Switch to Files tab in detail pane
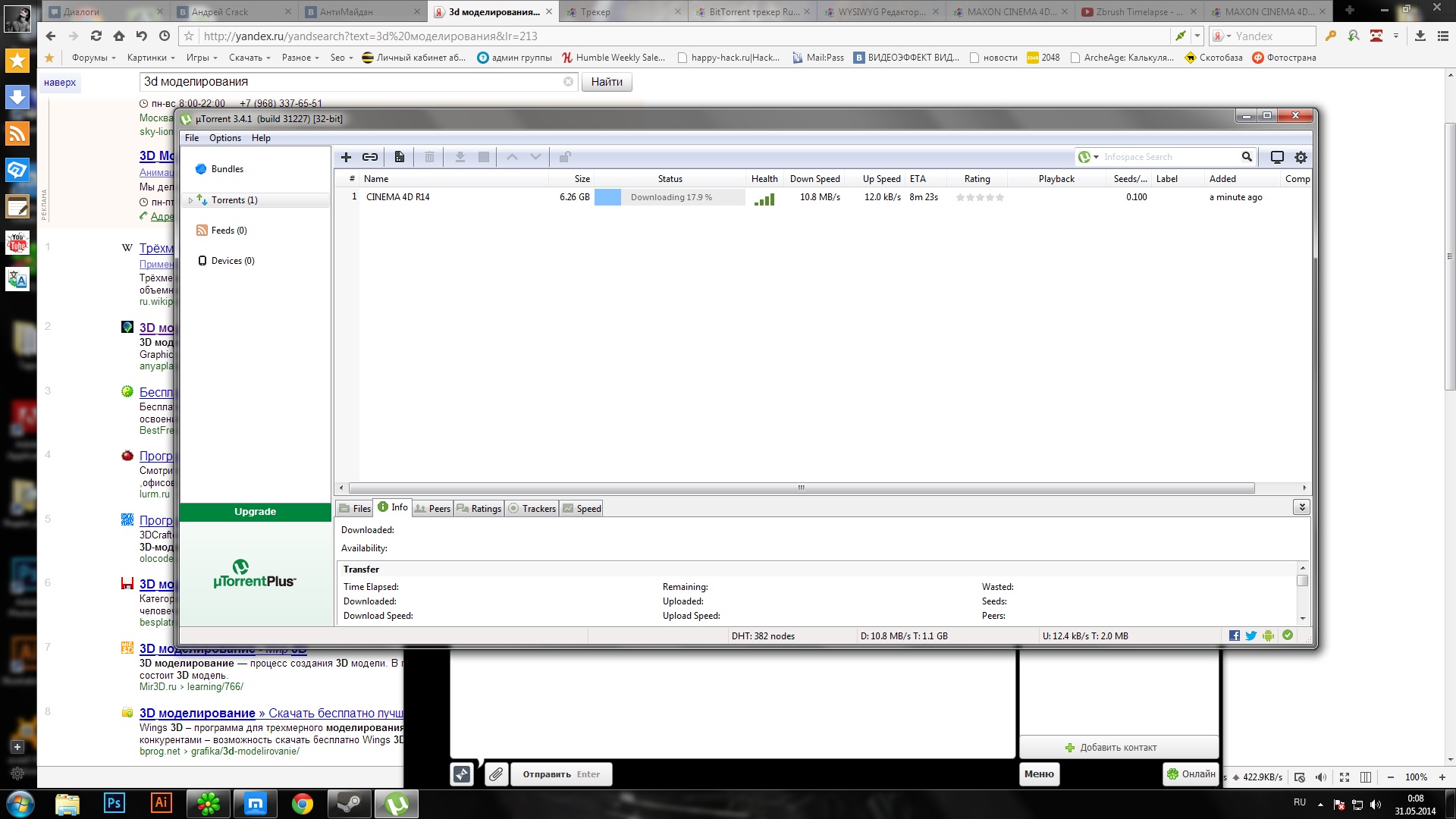This screenshot has width=1456, height=819. point(354,509)
